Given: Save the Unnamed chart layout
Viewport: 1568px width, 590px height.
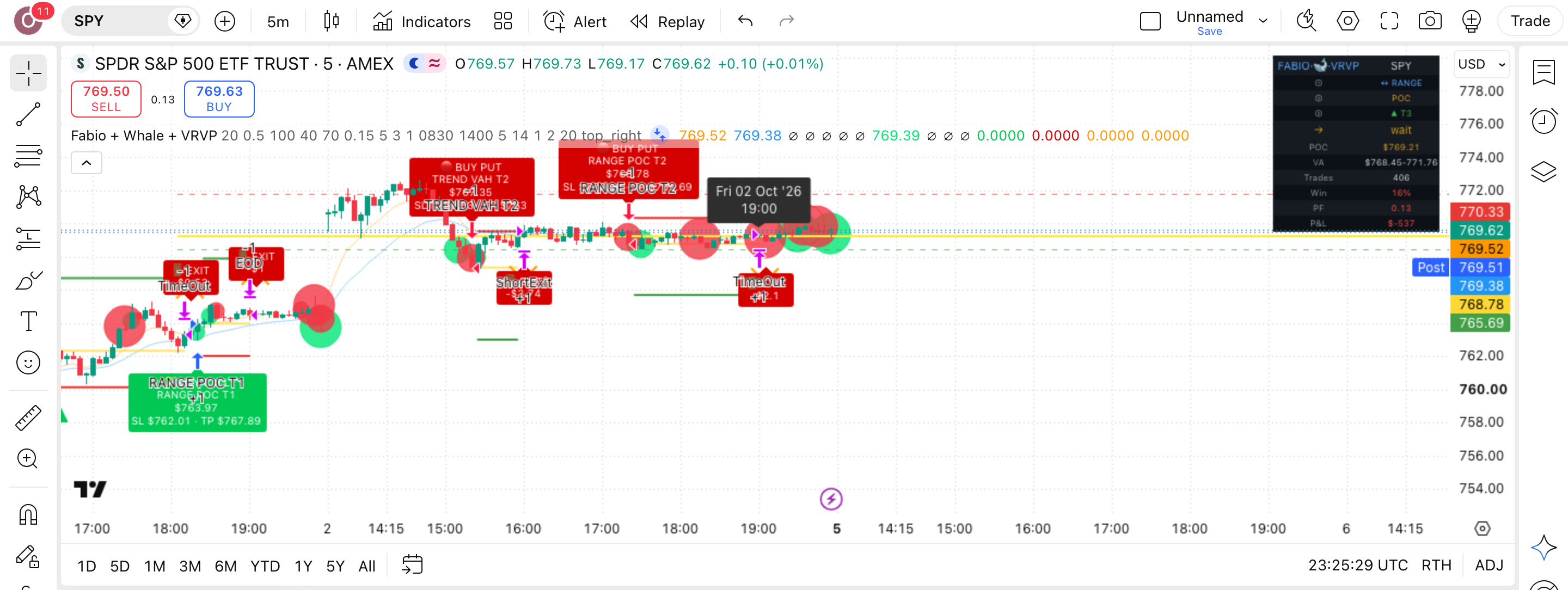Looking at the screenshot, I should coord(1209,31).
